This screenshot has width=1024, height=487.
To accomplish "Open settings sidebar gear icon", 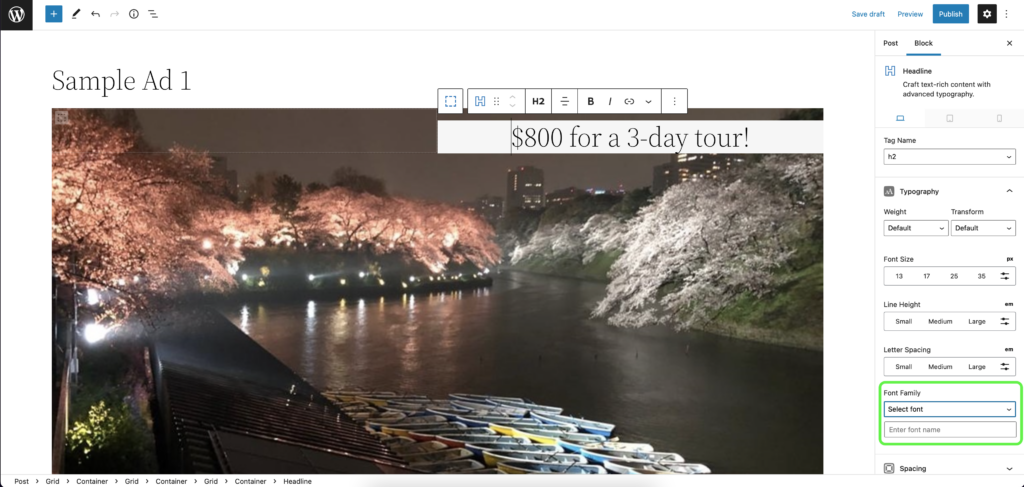I will [987, 14].
